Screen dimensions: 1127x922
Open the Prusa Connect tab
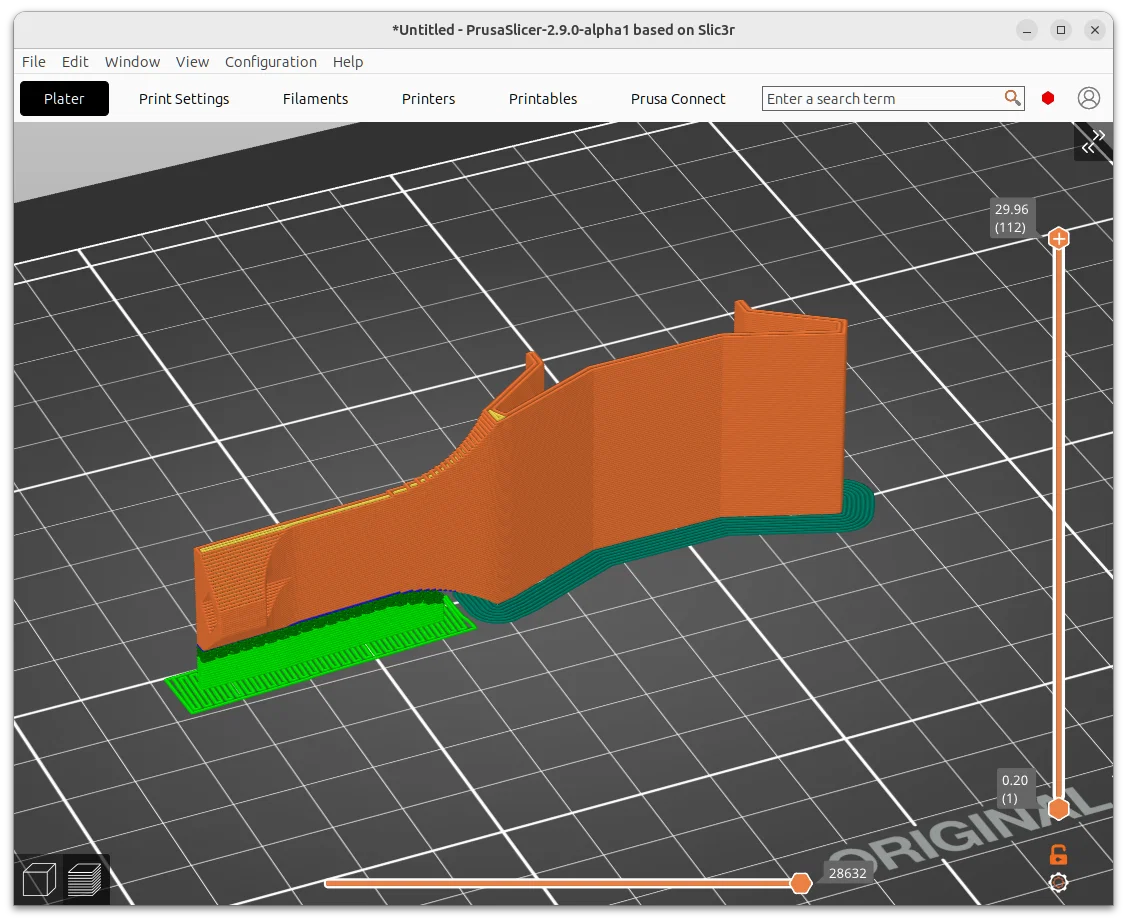(x=678, y=98)
